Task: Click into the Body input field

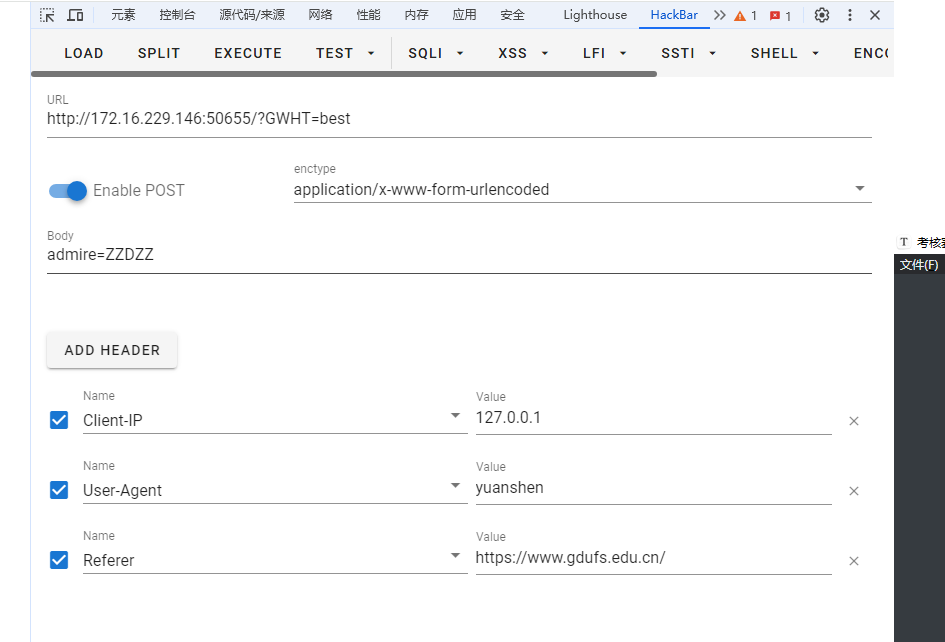Action: tap(459, 255)
